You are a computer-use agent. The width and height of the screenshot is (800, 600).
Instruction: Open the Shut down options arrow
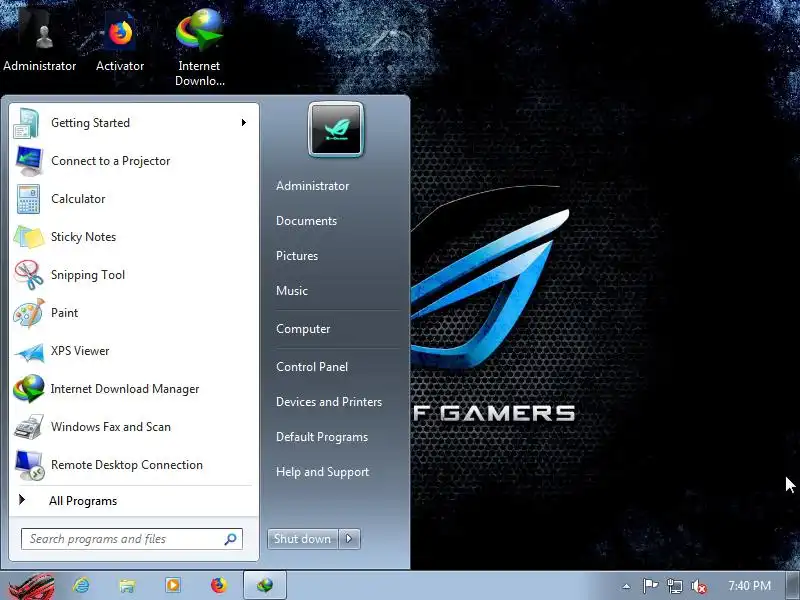[349, 539]
